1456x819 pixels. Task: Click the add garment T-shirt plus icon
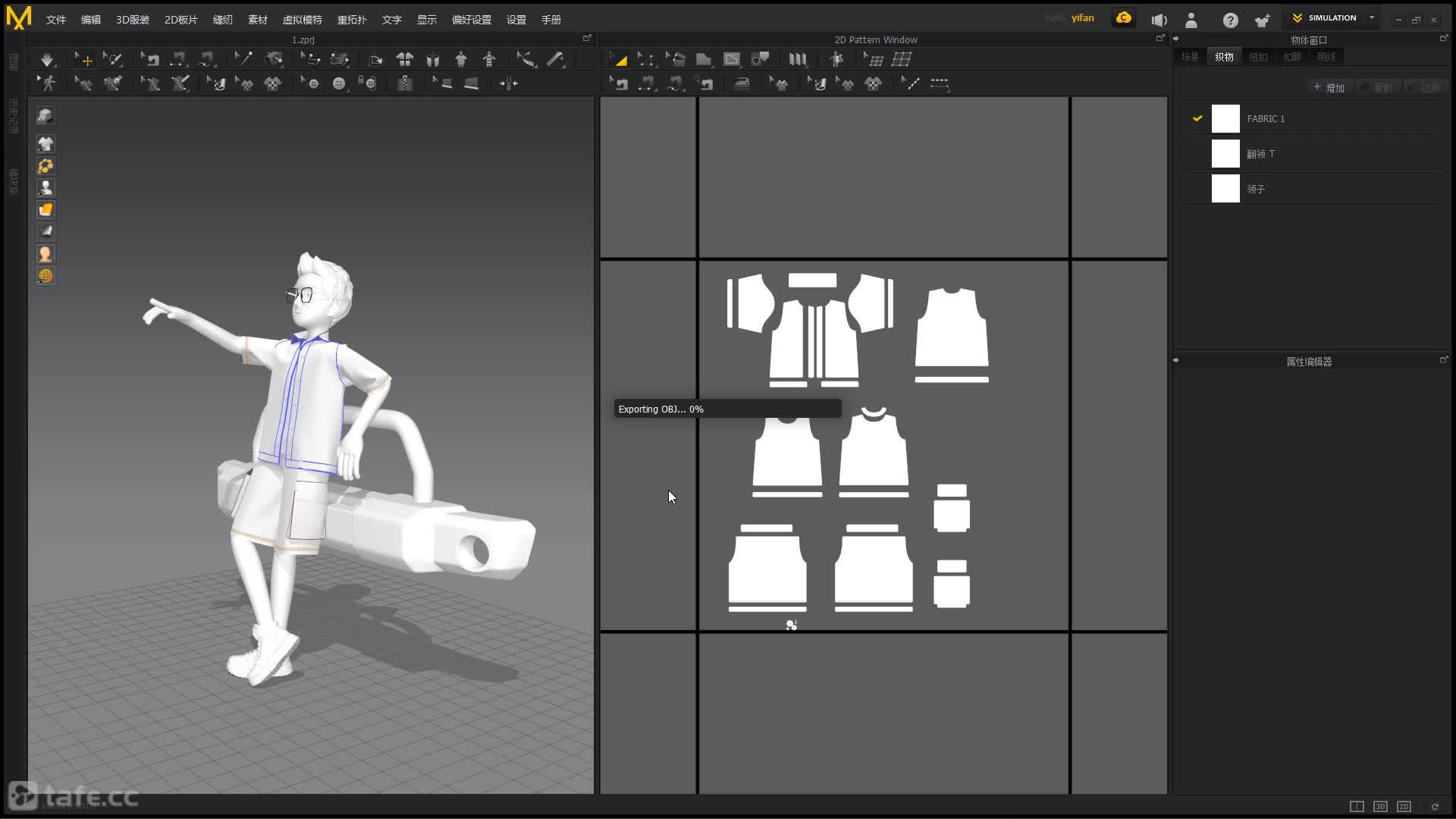[x=1262, y=20]
